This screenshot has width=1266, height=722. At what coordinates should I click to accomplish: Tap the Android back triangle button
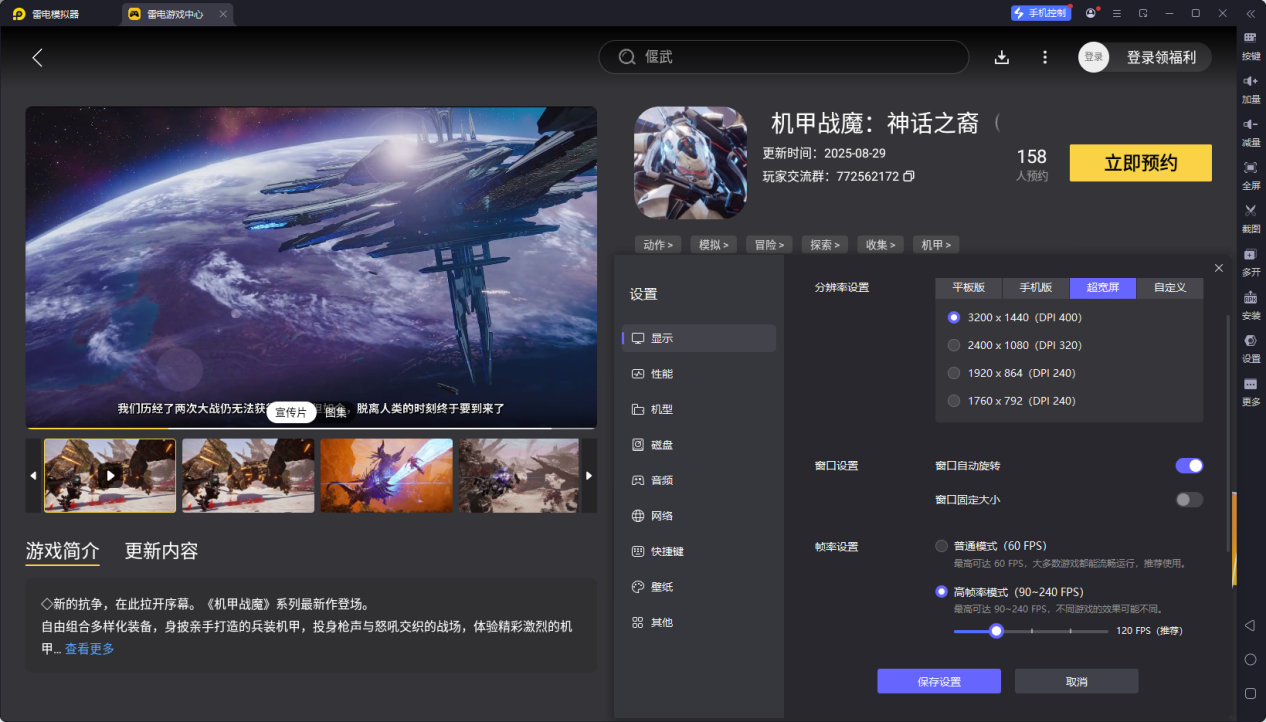pyautogui.click(x=1250, y=626)
